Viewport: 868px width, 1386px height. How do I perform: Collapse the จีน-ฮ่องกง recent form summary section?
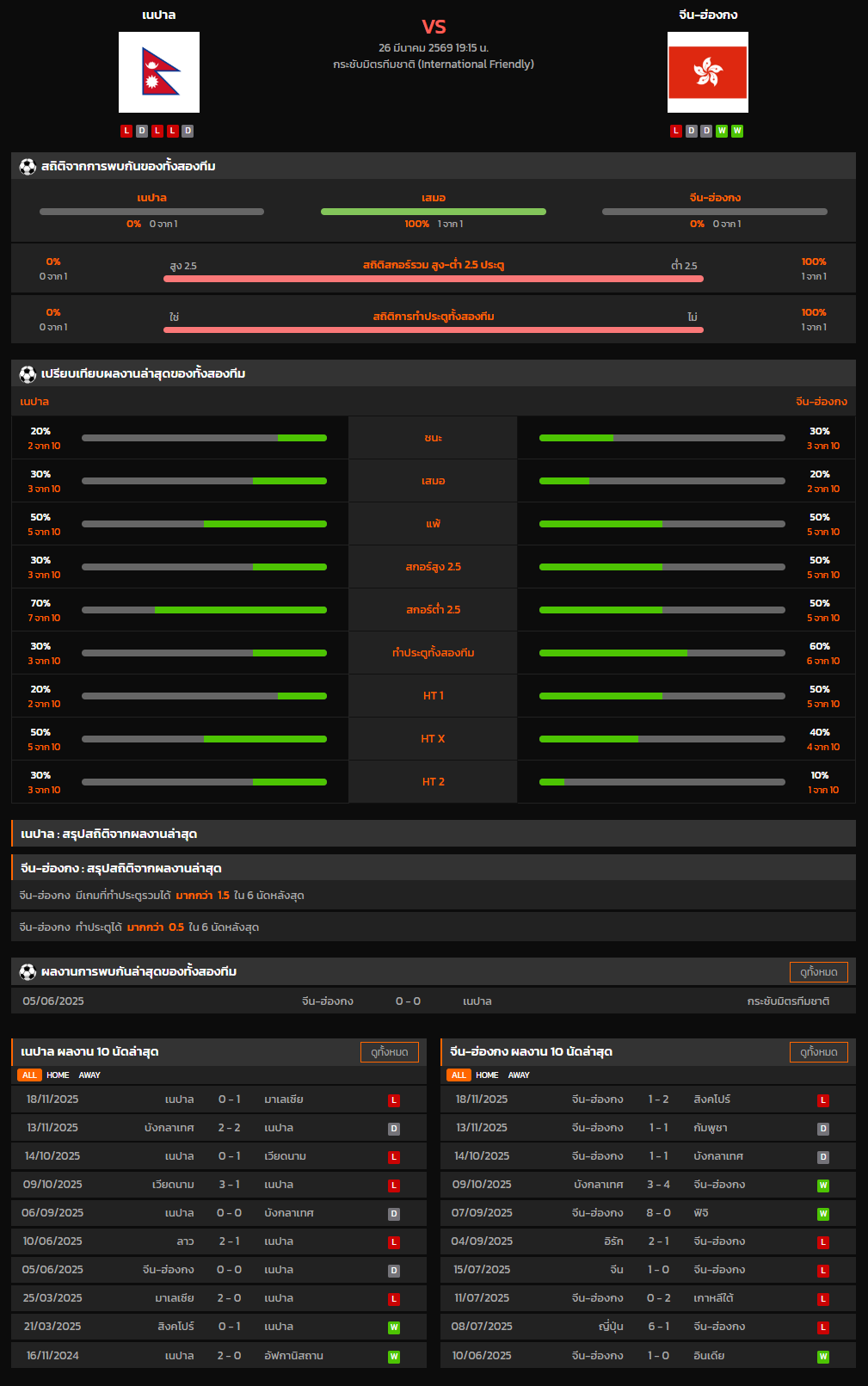(434, 868)
